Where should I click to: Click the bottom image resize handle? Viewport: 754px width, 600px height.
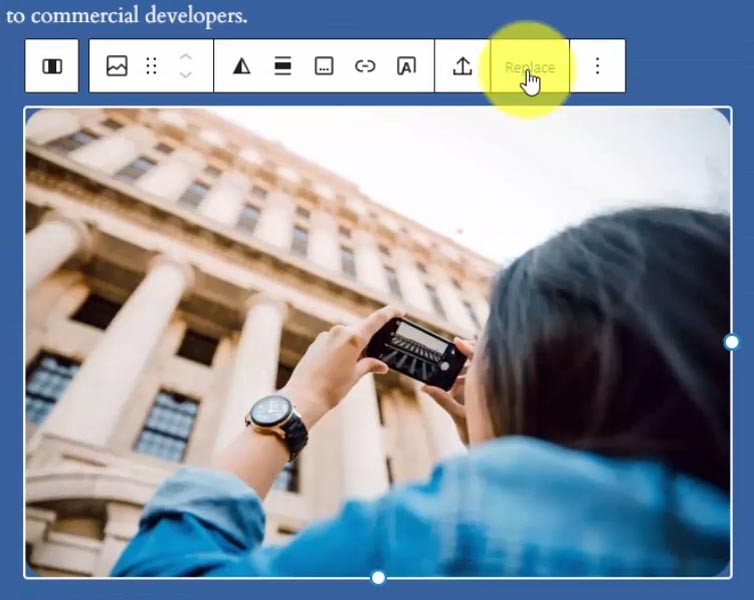point(378,577)
